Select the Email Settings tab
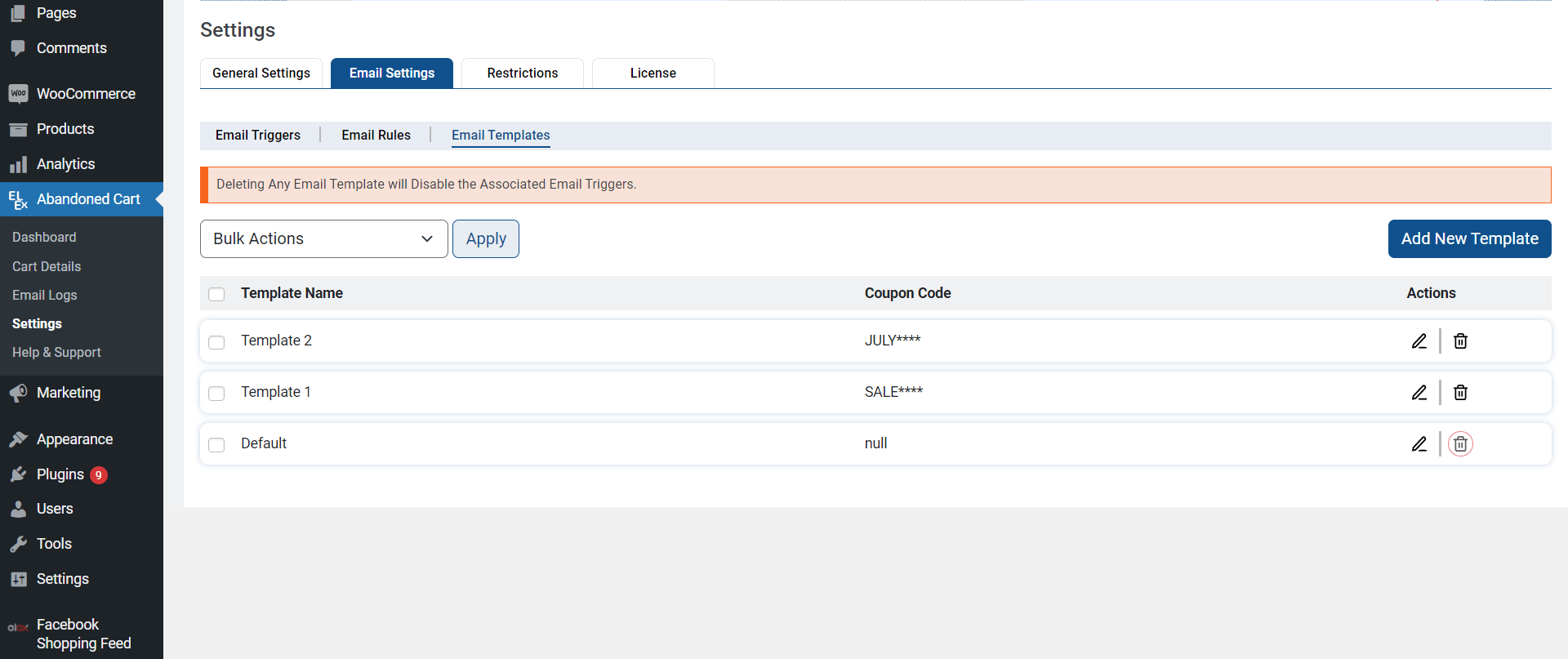1568x659 pixels. click(x=392, y=73)
